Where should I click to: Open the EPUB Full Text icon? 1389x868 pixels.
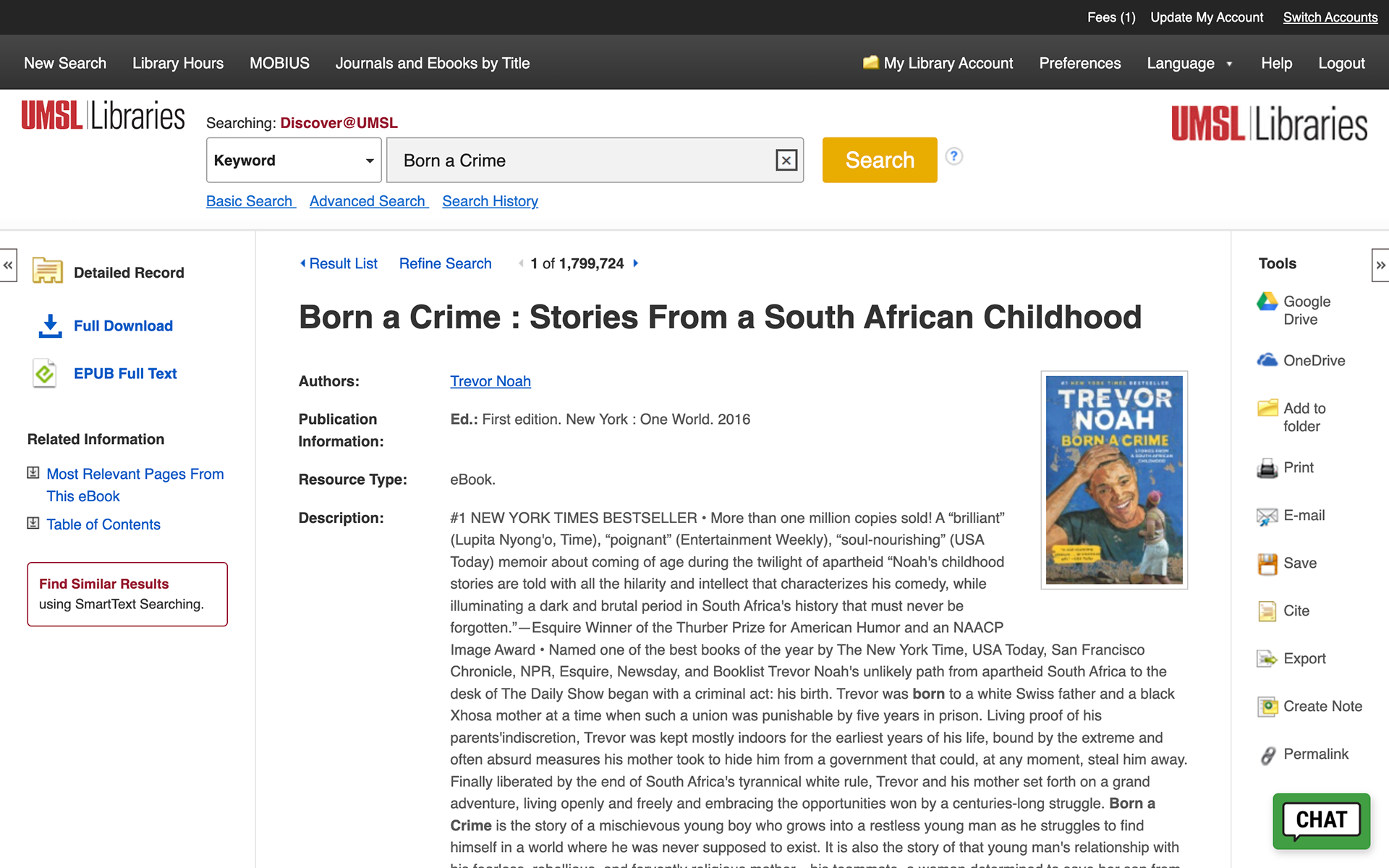click(x=44, y=373)
